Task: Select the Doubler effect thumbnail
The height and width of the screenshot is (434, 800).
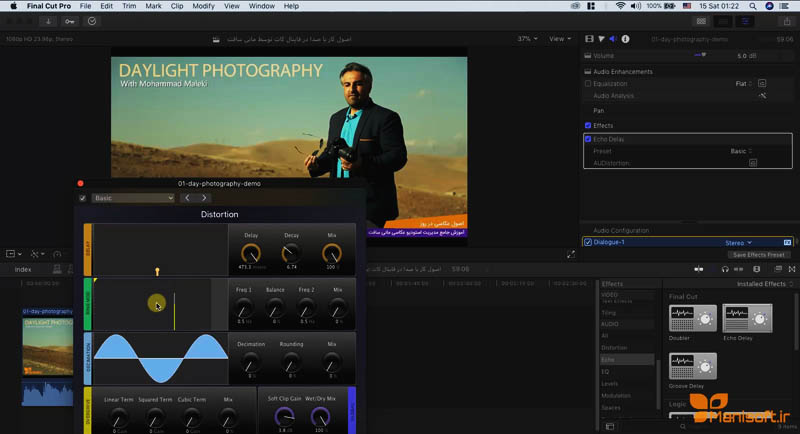Action: coord(692,318)
